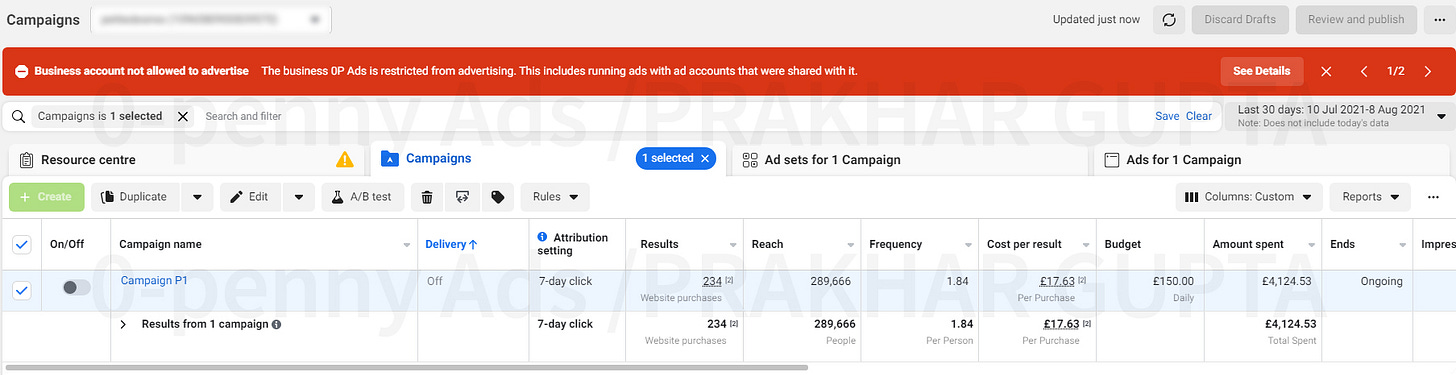Open Reach column options arrow
1456x375 pixels.
click(850, 245)
